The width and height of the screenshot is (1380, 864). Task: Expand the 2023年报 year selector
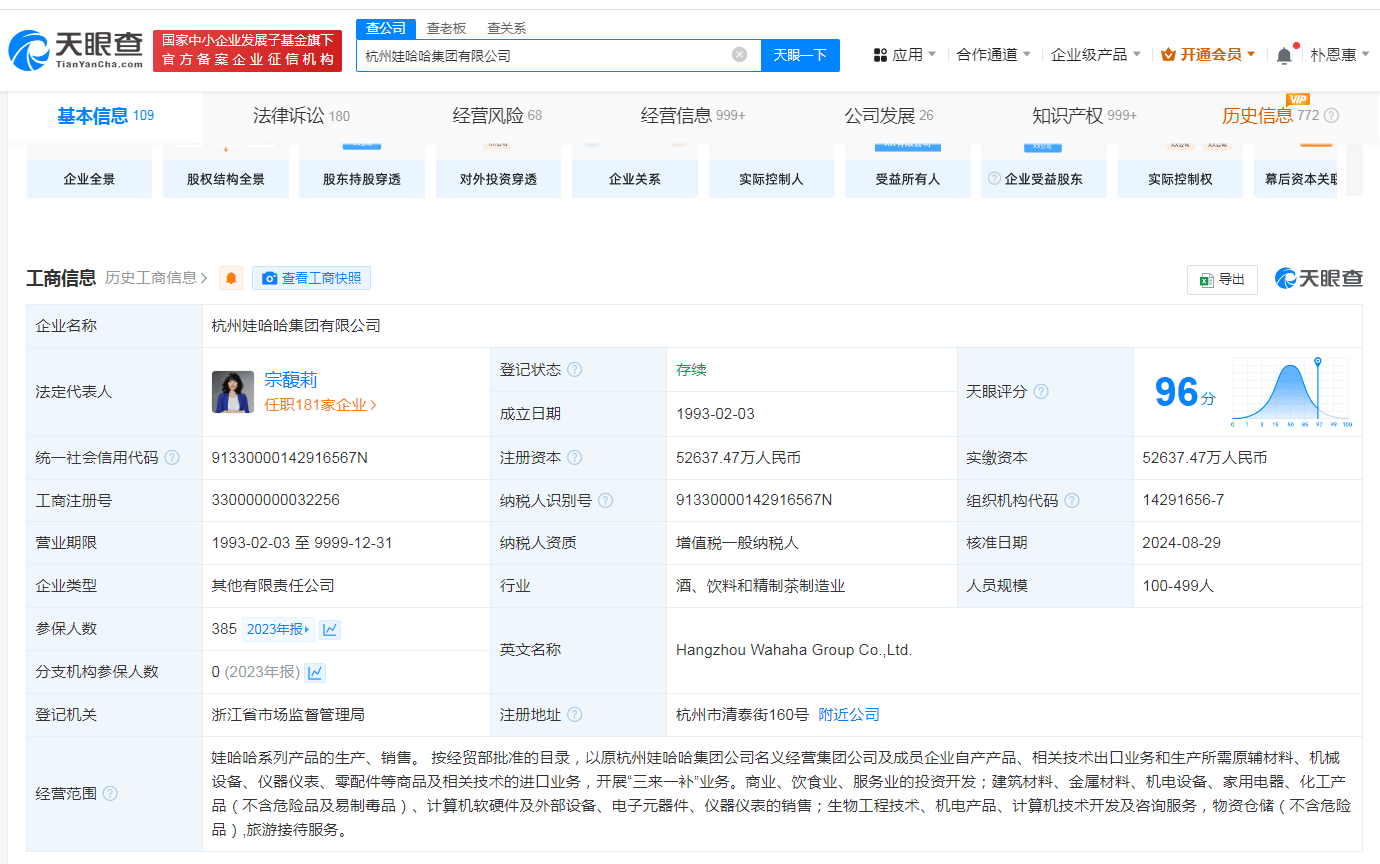[278, 629]
